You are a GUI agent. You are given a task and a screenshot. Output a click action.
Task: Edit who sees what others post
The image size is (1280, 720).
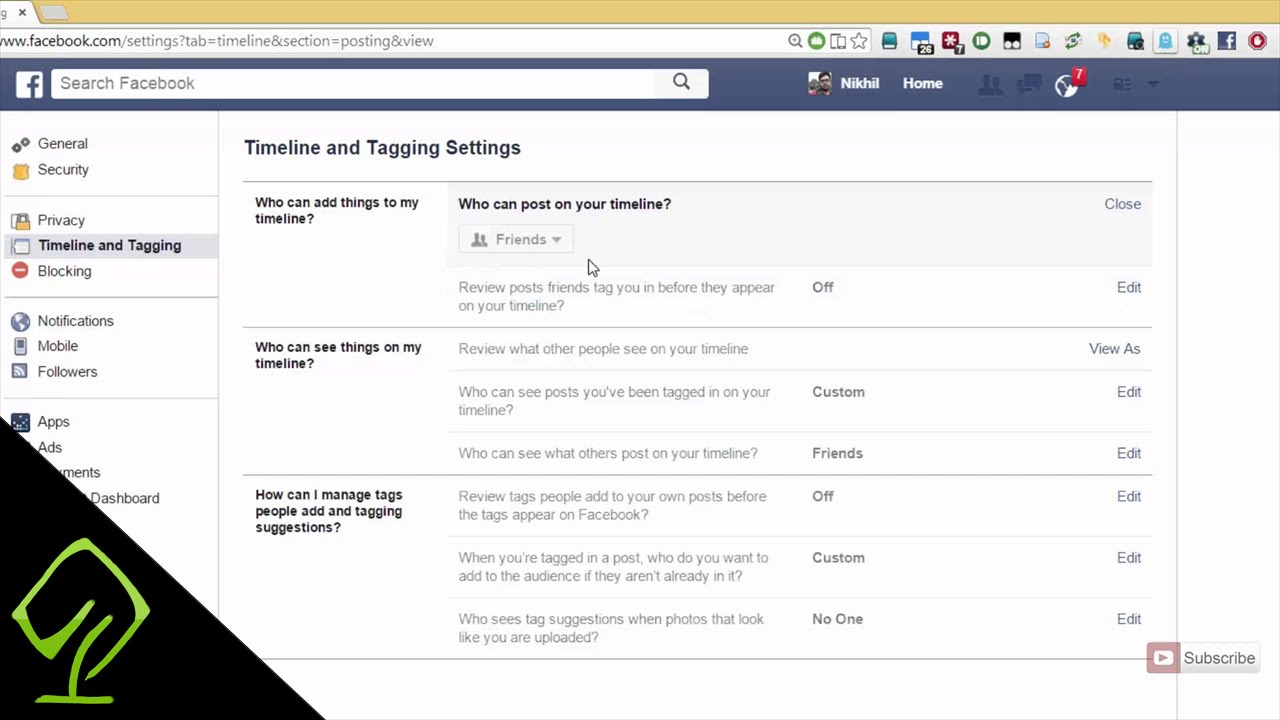(1128, 453)
